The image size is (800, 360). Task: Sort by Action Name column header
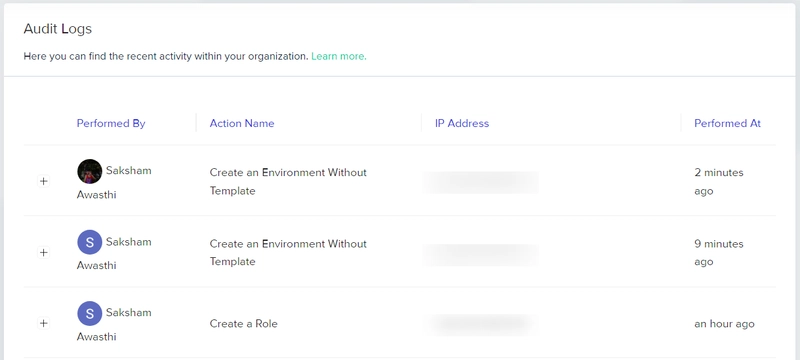point(242,123)
